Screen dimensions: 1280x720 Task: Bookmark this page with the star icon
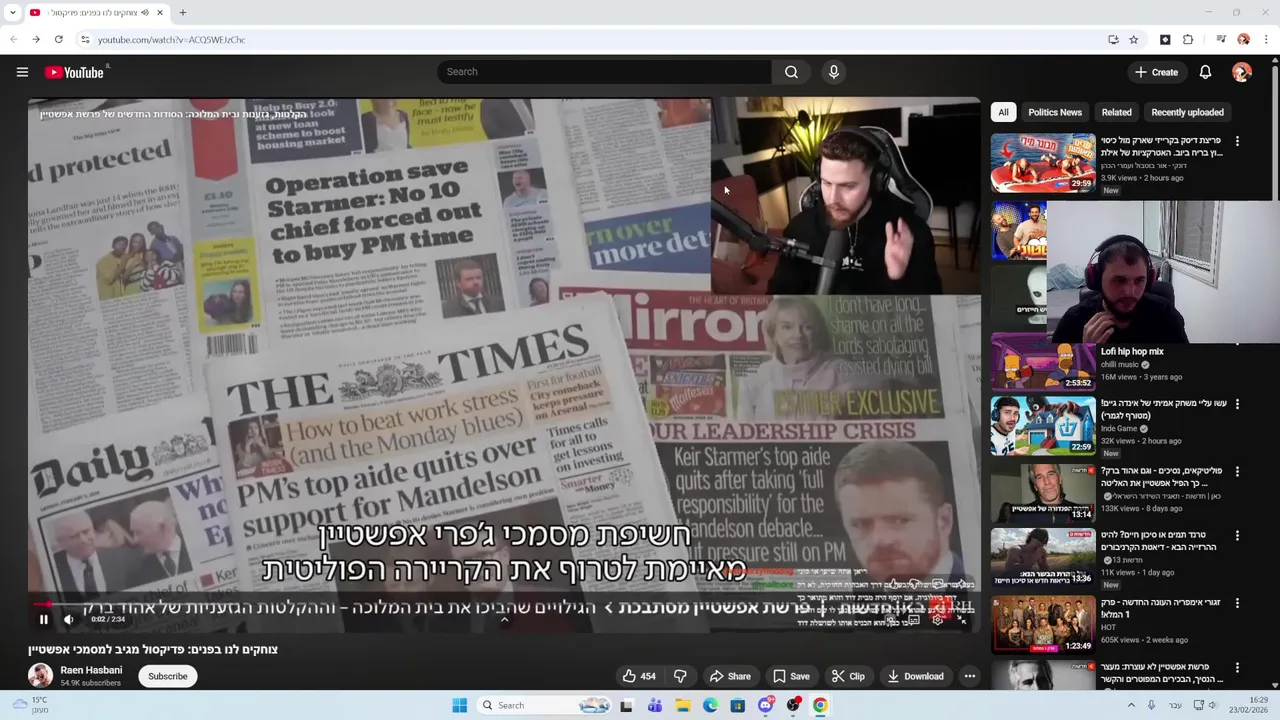[x=1134, y=40]
